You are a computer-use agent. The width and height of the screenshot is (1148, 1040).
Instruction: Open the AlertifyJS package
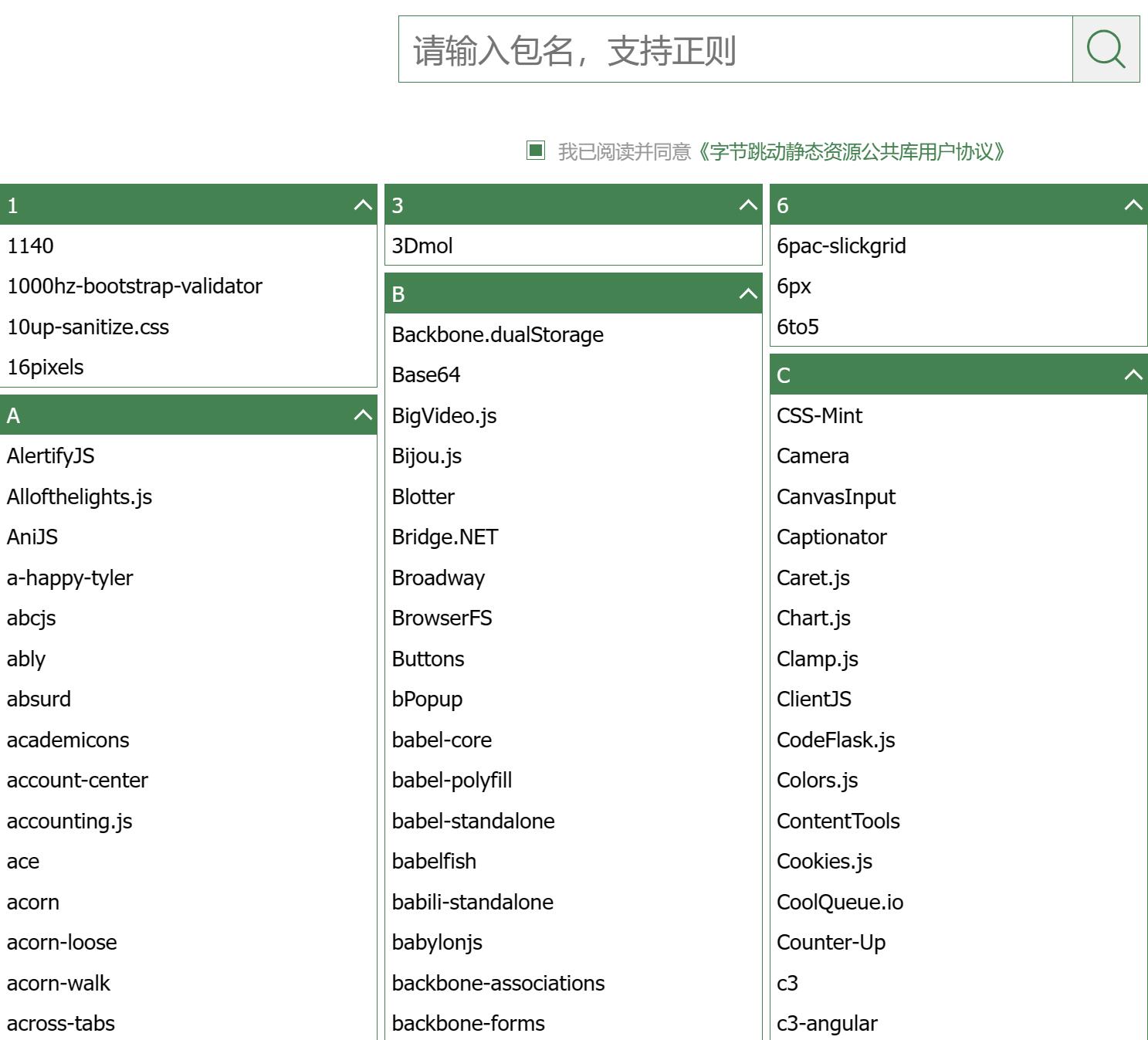point(51,456)
